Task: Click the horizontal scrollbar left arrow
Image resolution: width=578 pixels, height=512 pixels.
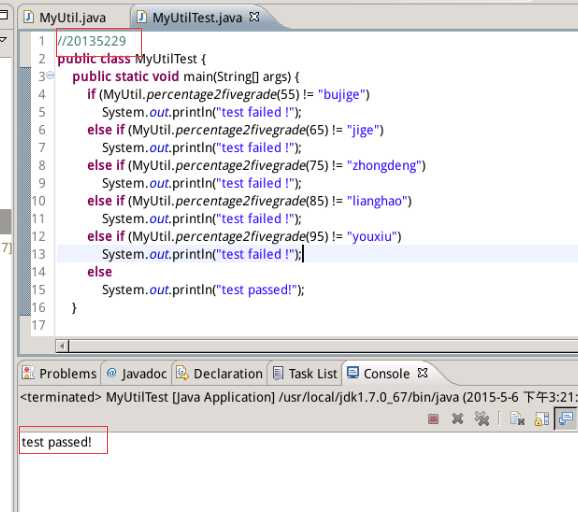Action: pos(62,346)
